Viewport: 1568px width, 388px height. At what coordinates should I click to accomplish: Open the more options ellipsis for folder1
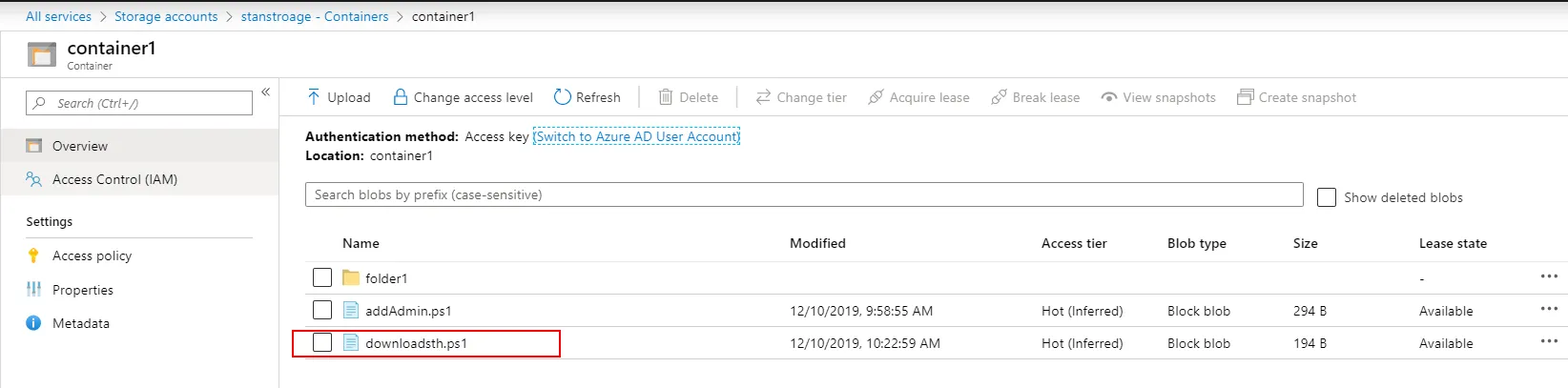coord(1549,276)
